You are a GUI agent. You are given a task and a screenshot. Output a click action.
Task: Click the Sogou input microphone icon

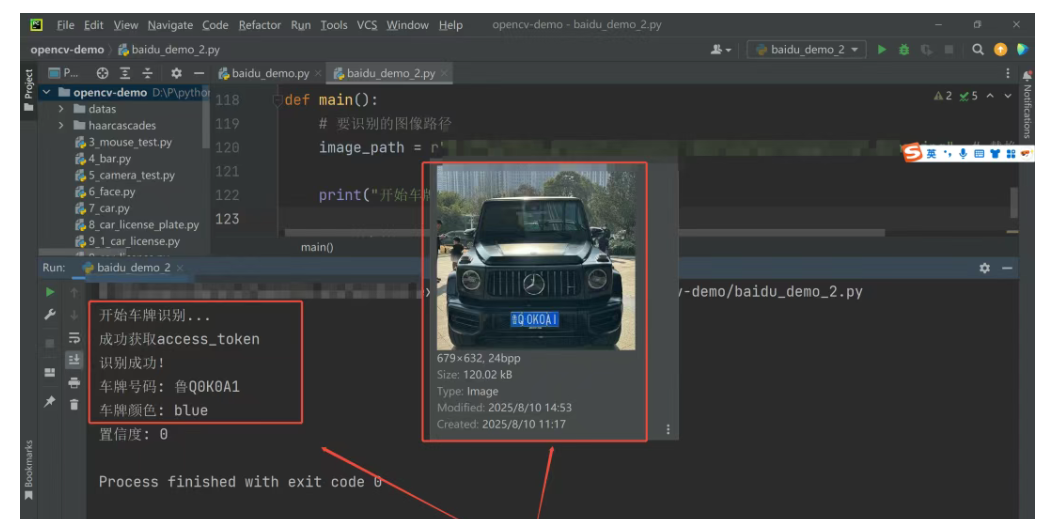(x=963, y=154)
